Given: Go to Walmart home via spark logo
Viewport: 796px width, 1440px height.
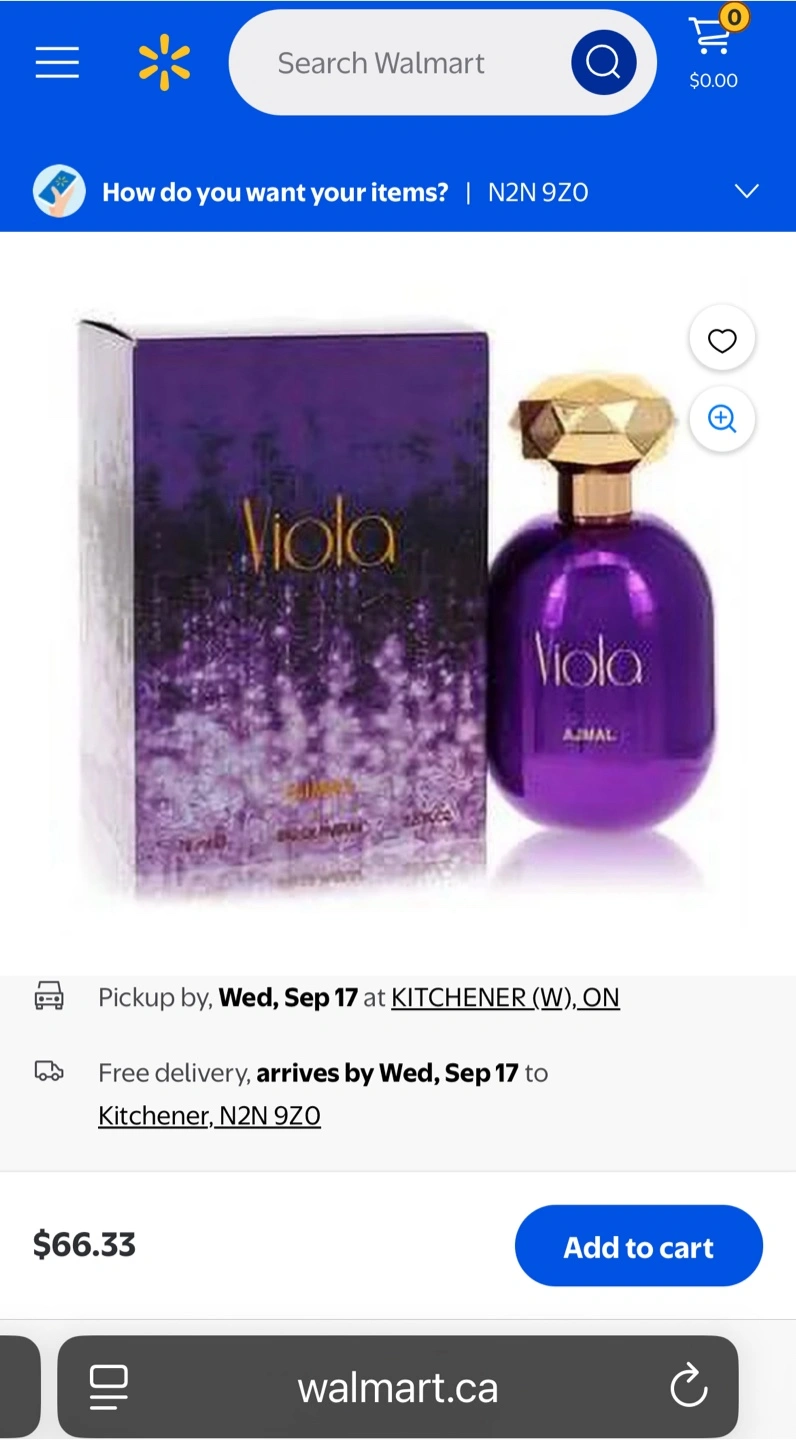Looking at the screenshot, I should coord(164,63).
